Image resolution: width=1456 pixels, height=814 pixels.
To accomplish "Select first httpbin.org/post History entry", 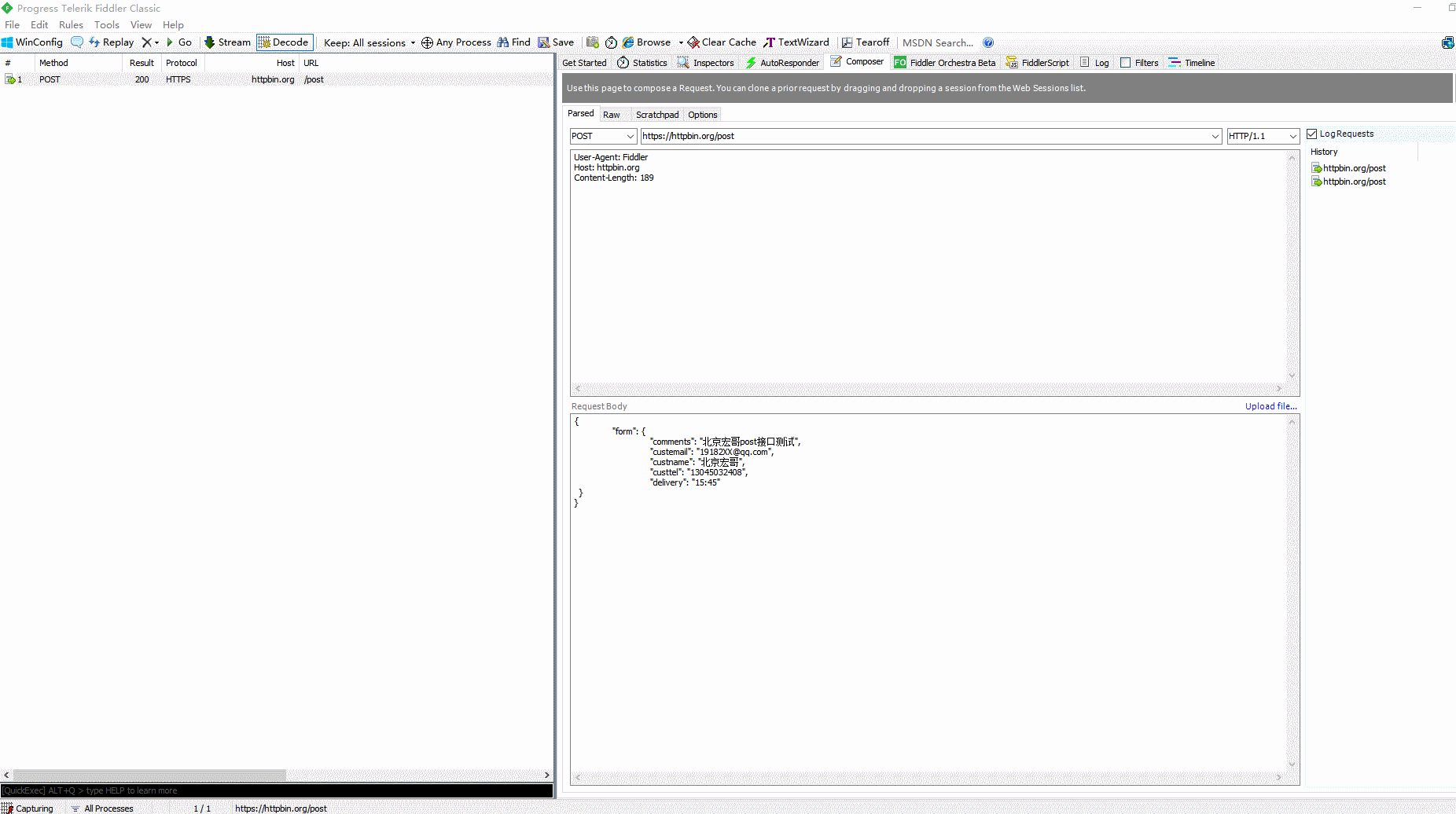I will click(1348, 168).
